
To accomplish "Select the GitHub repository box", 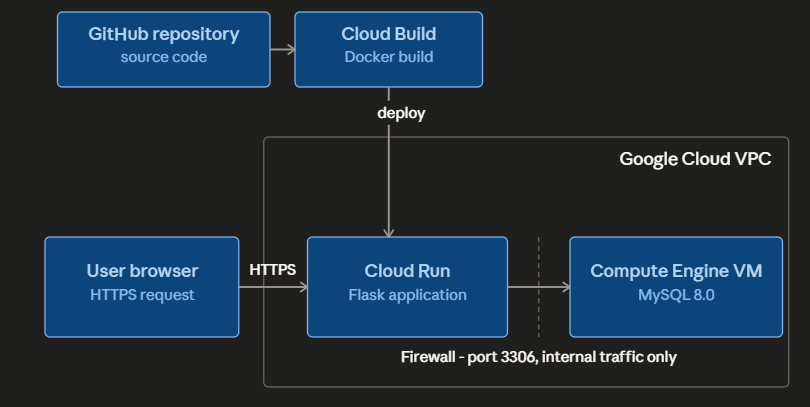I will click(164, 50).
